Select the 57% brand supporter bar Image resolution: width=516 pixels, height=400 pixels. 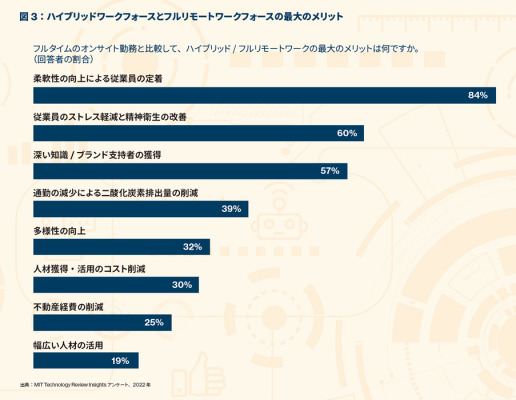coord(190,171)
